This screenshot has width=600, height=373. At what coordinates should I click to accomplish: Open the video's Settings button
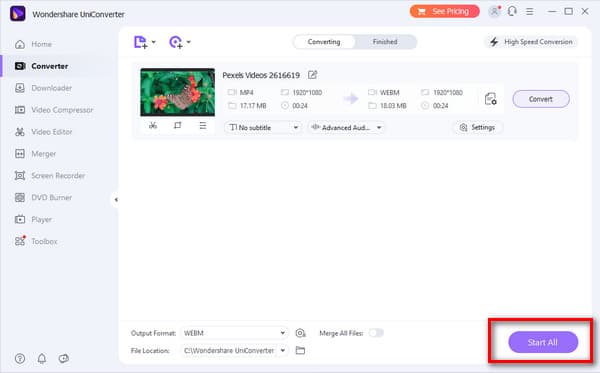[x=478, y=127]
